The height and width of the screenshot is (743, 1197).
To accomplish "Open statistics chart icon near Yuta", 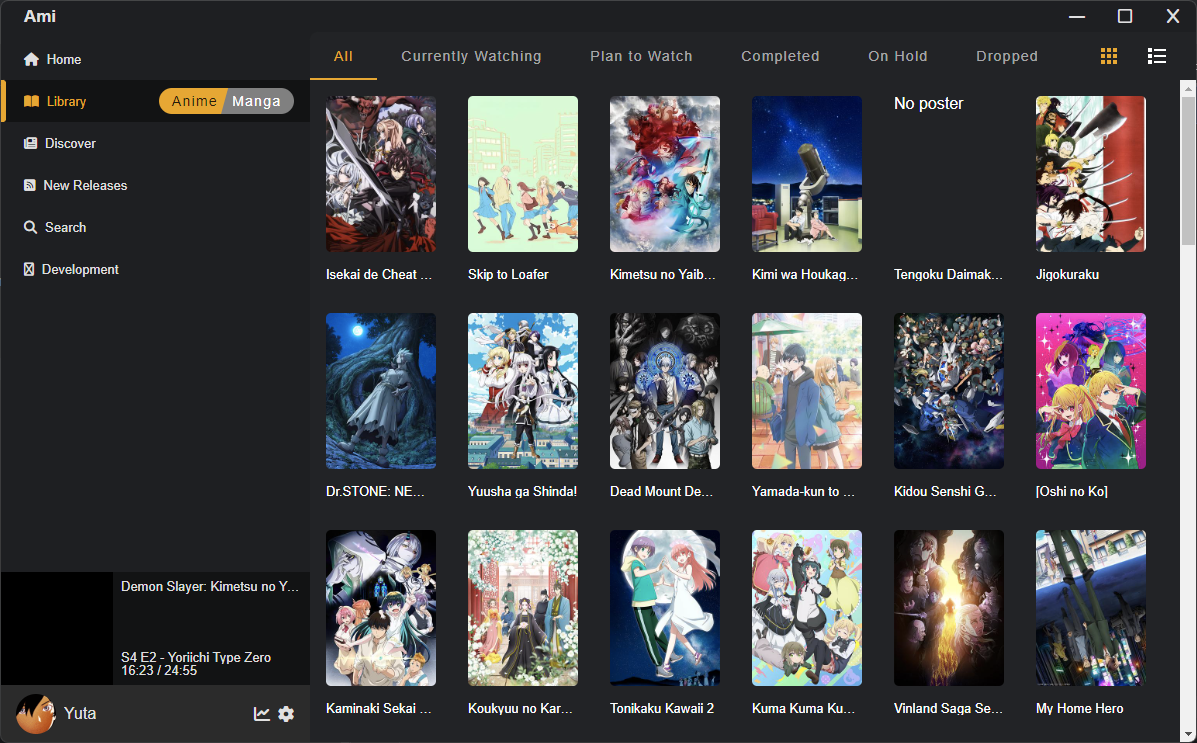I will pos(262,714).
